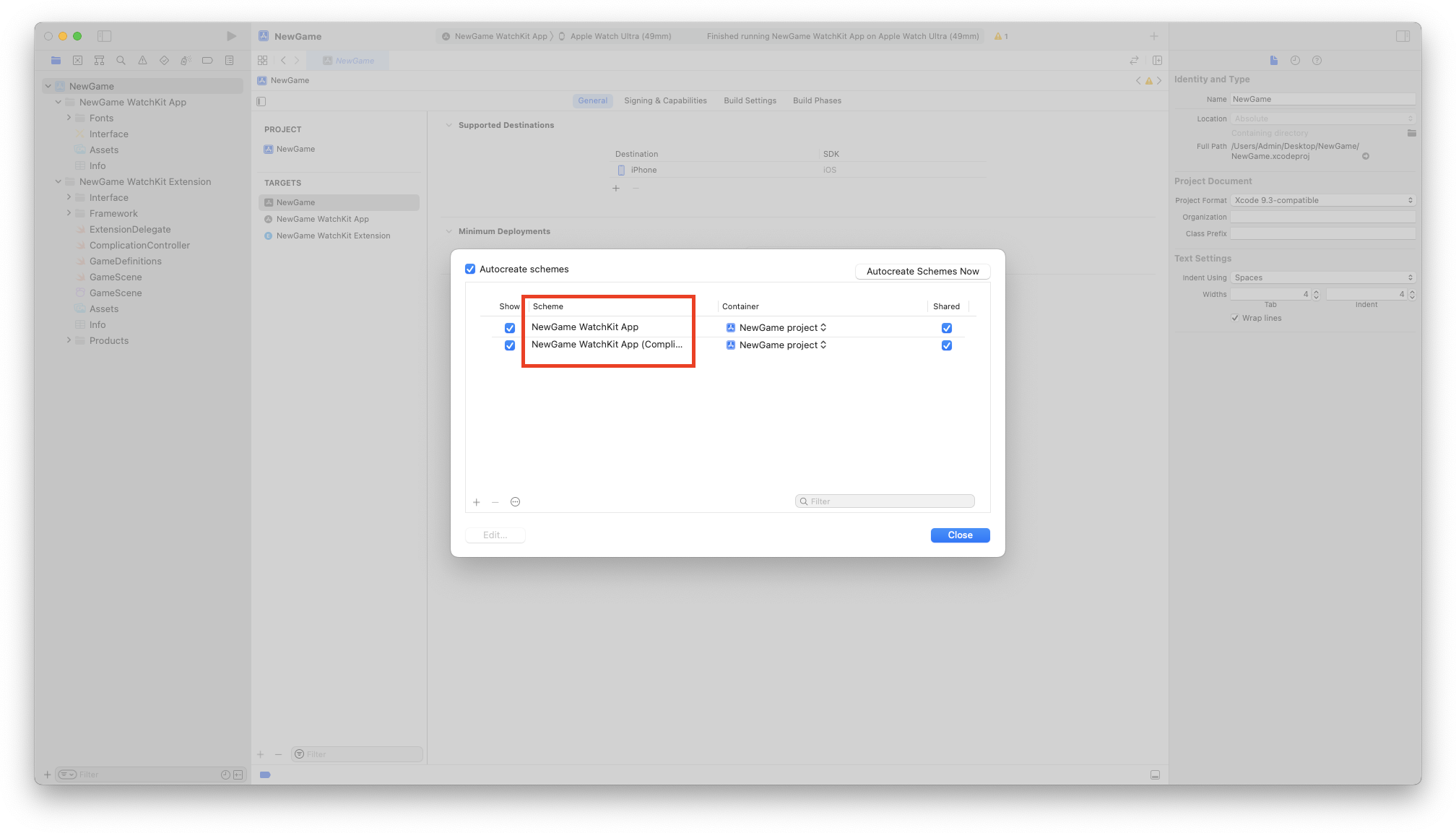Select the file inspector icon
The image size is (1456, 833).
coord(1273,61)
